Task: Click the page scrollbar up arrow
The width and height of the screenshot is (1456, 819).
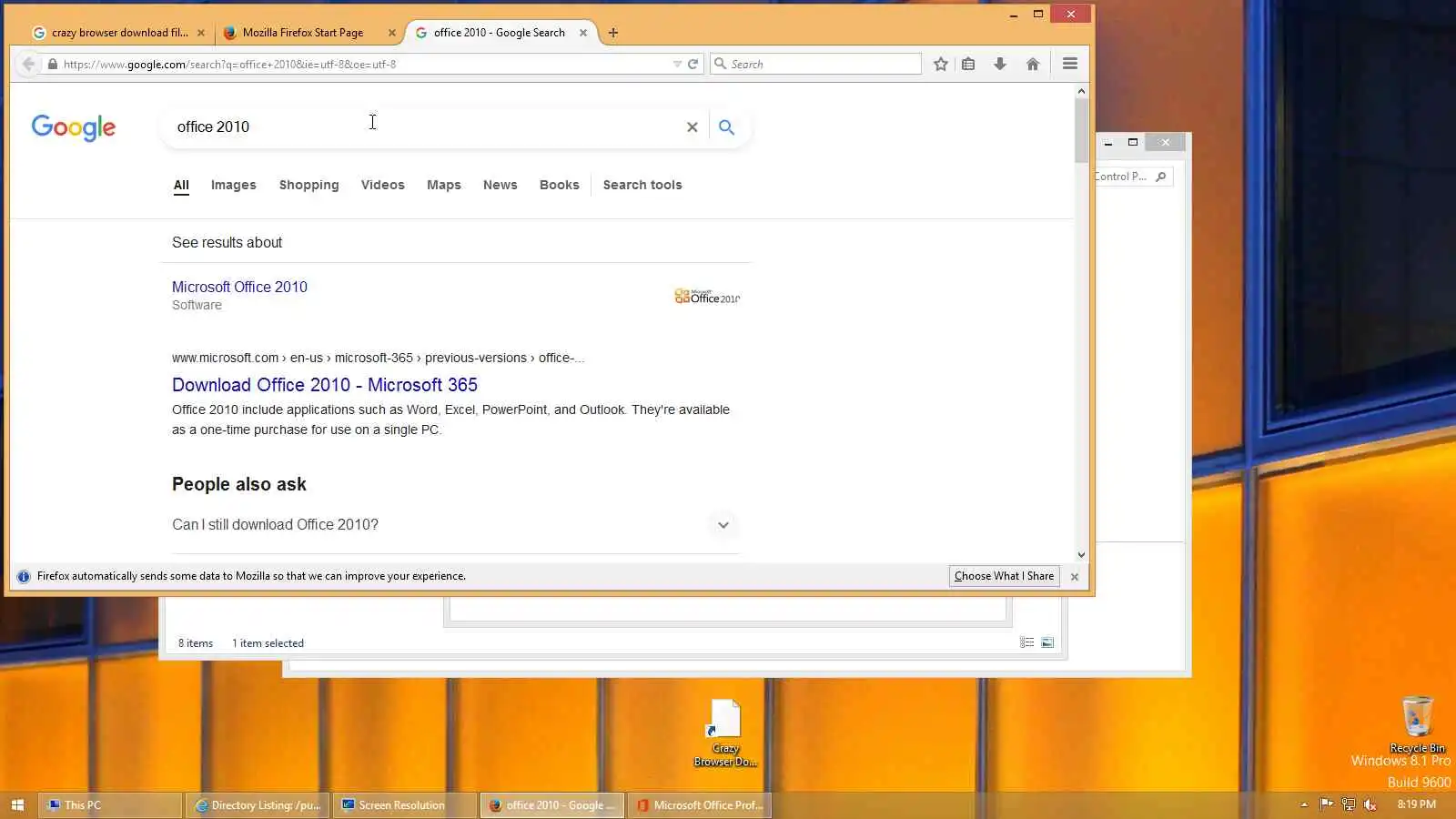Action: click(1082, 91)
